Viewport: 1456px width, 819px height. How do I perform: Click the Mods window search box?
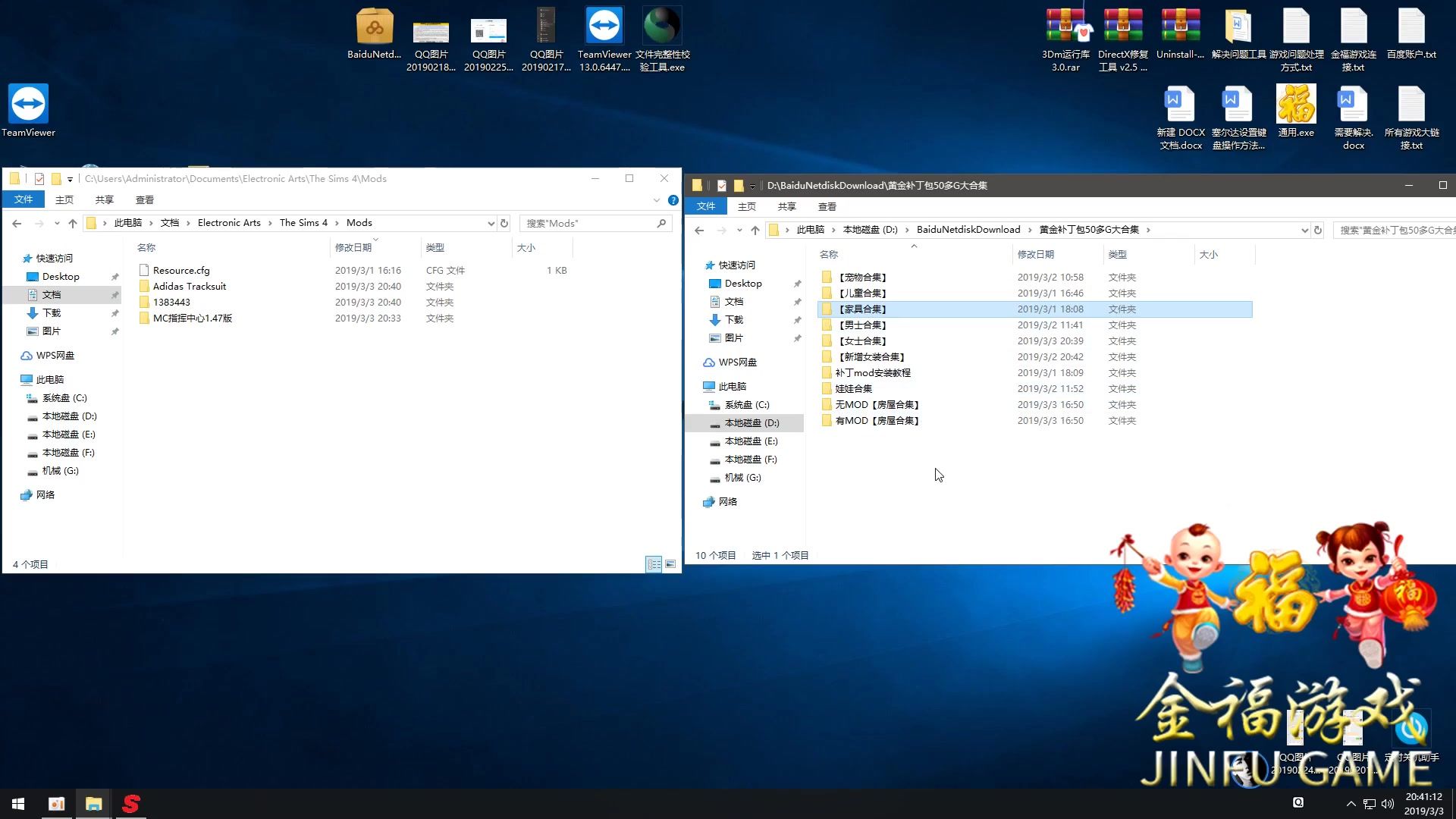click(595, 223)
